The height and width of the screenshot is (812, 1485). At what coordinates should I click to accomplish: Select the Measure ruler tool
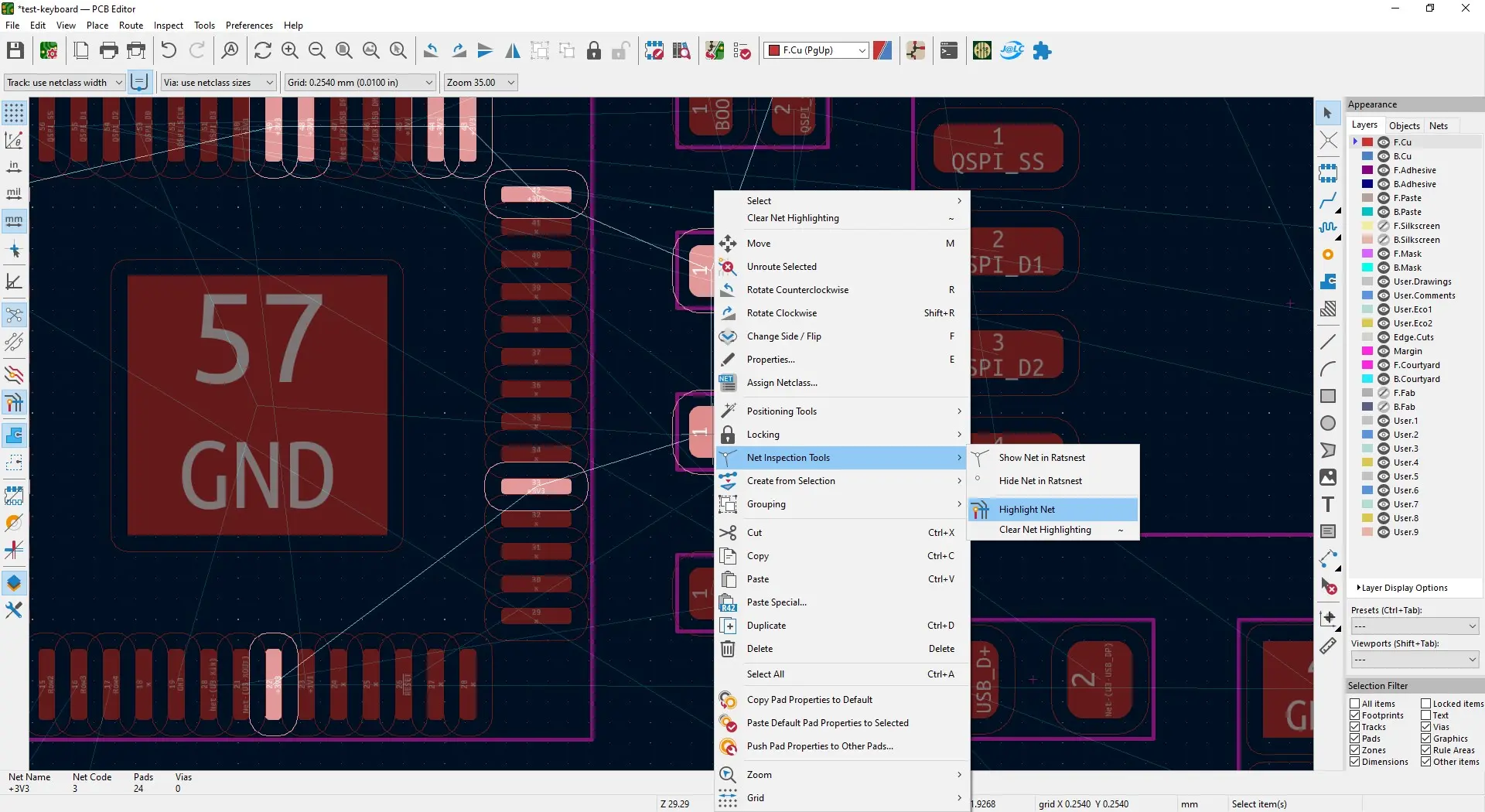[1328, 646]
